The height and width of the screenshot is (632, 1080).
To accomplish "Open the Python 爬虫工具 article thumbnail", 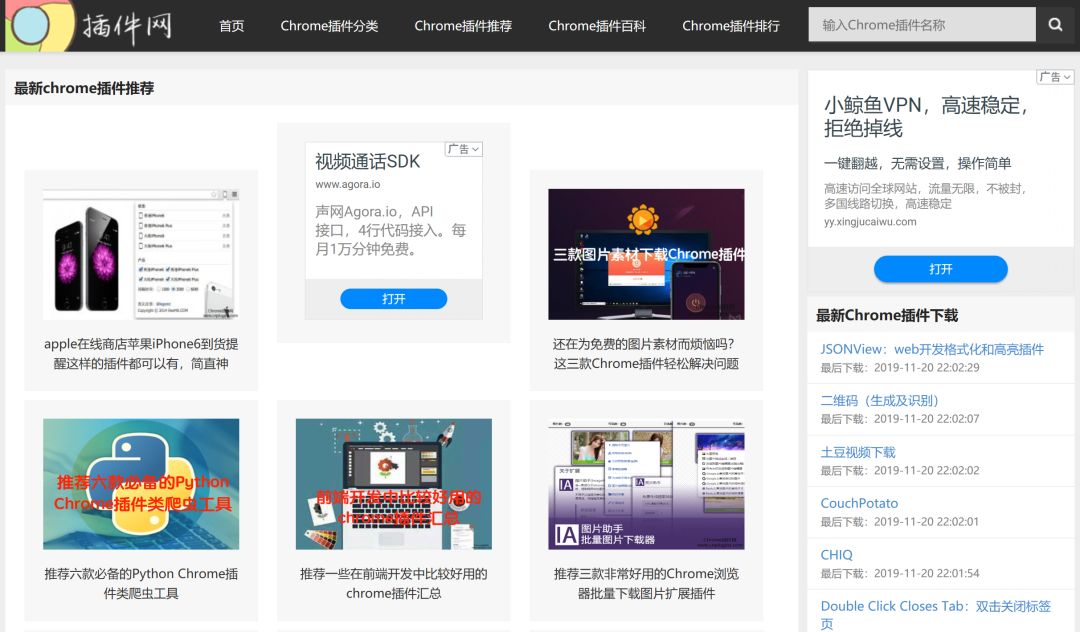I will tap(141, 484).
